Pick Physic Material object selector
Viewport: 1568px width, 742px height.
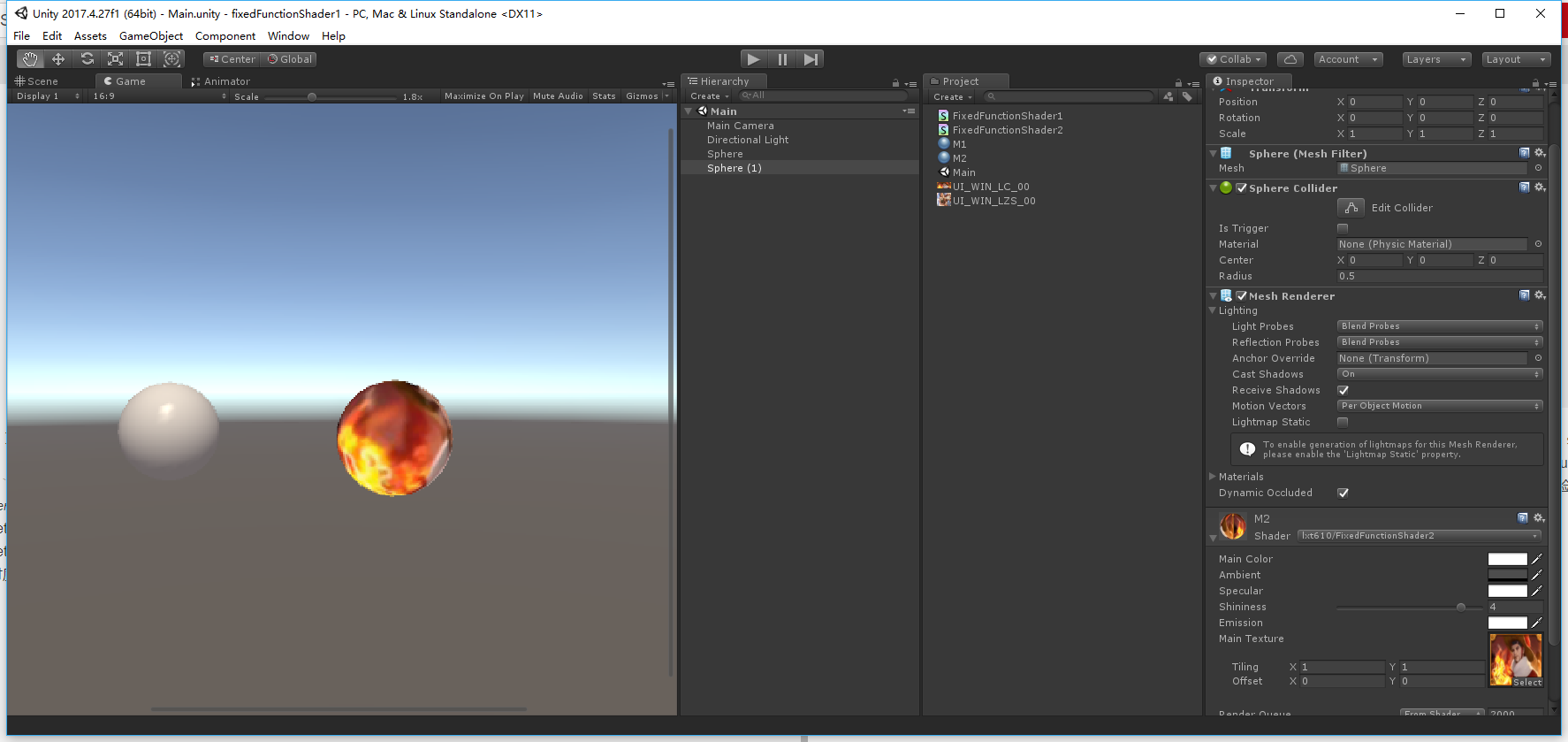[1538, 244]
